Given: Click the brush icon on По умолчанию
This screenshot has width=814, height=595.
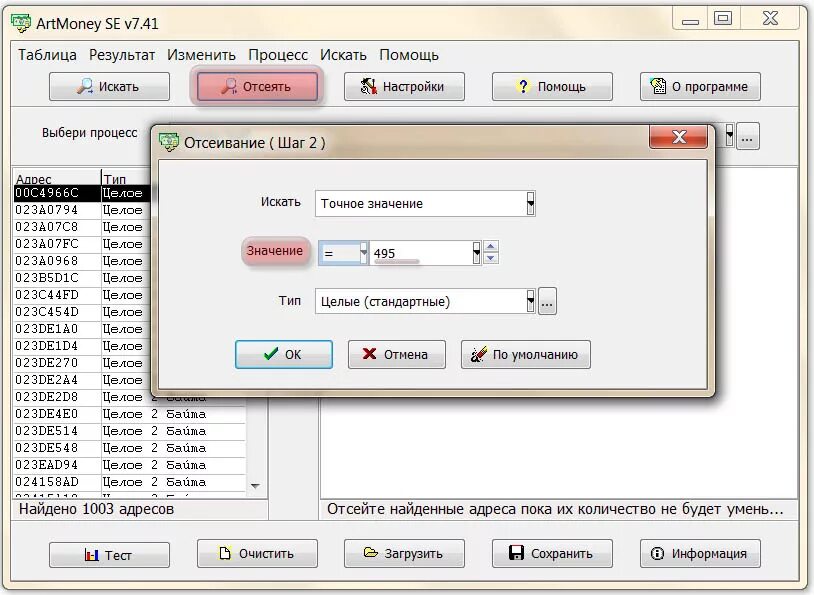Looking at the screenshot, I should click(478, 354).
